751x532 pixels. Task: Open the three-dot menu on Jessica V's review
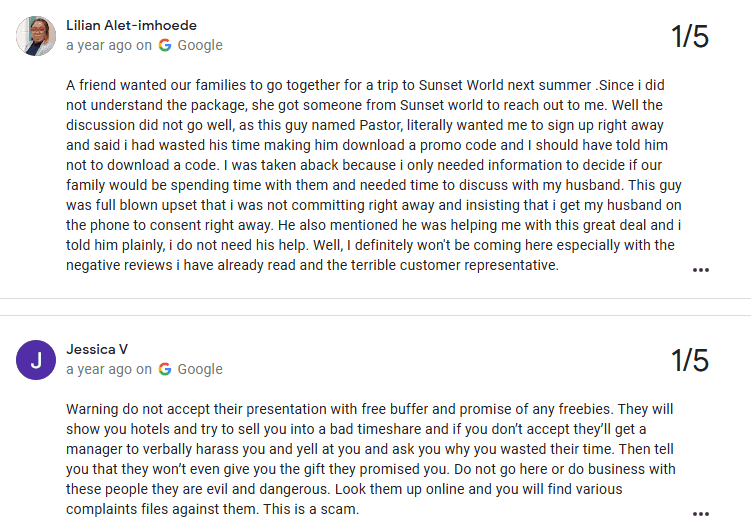(700, 513)
